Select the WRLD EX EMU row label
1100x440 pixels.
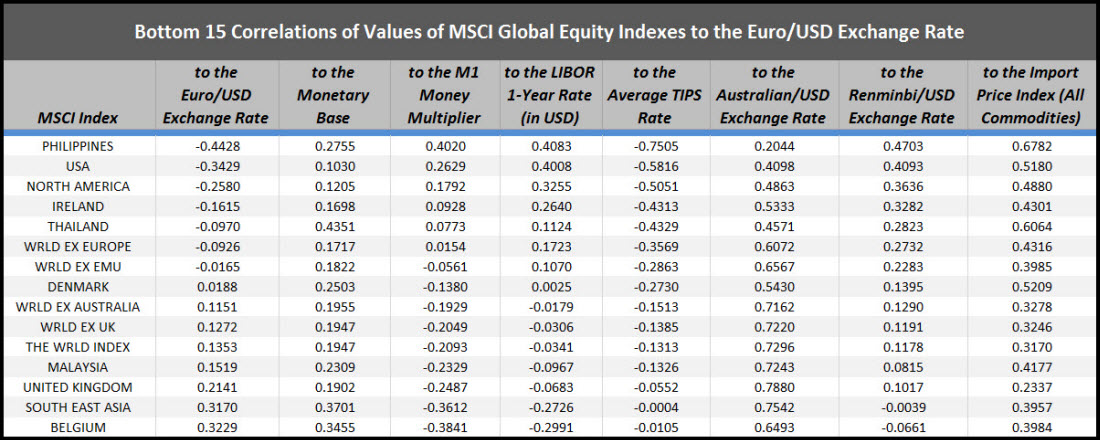[x=79, y=266]
